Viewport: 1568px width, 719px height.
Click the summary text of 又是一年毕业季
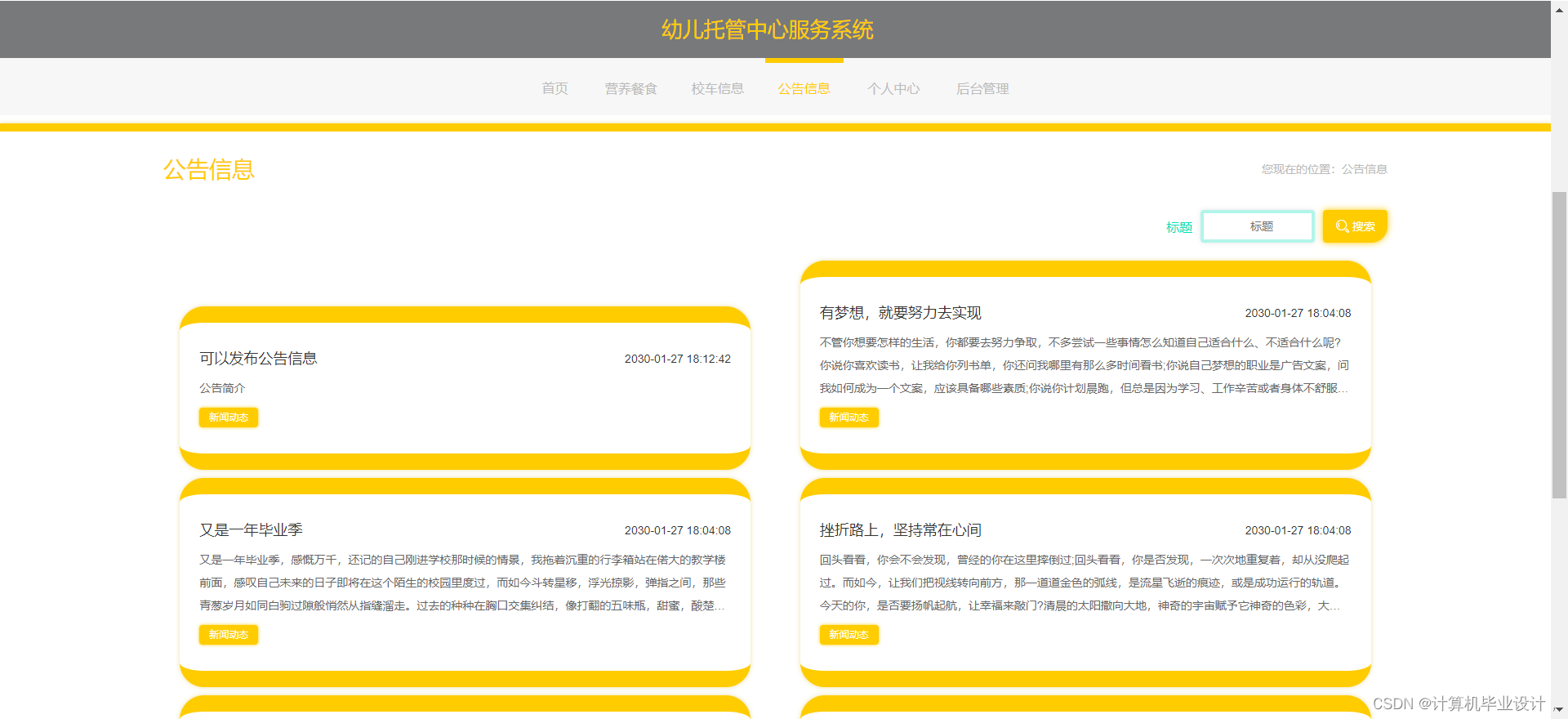point(462,583)
